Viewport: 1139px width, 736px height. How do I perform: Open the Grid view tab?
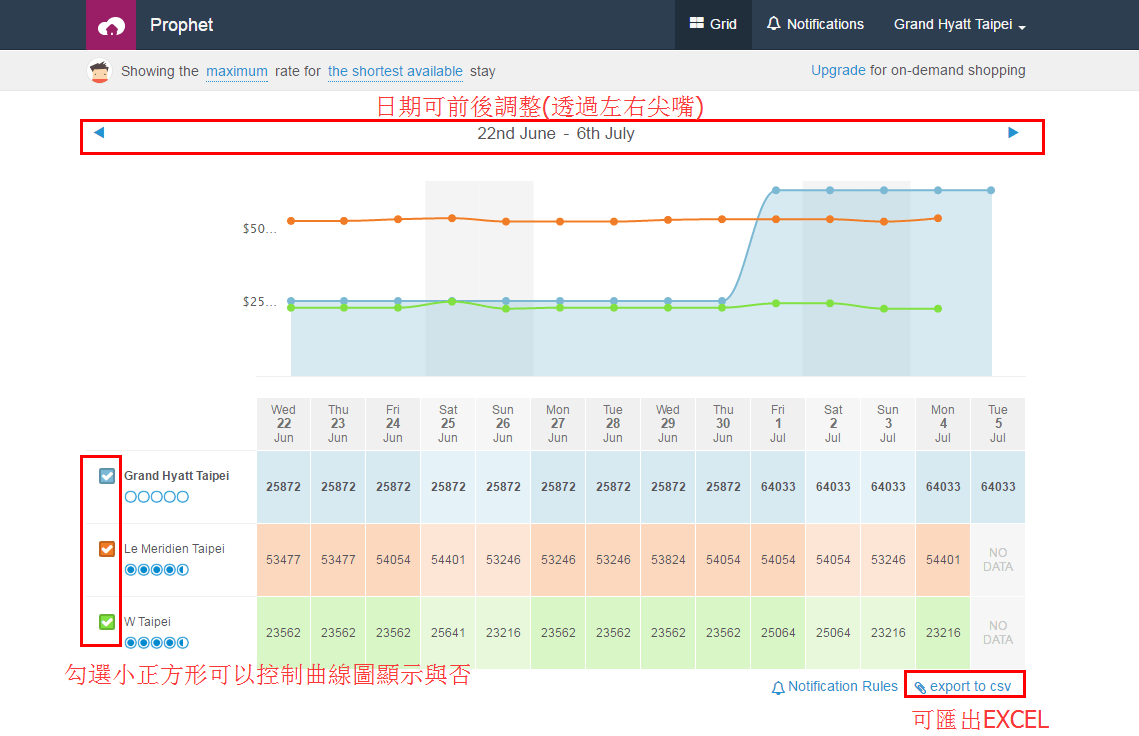coord(713,25)
